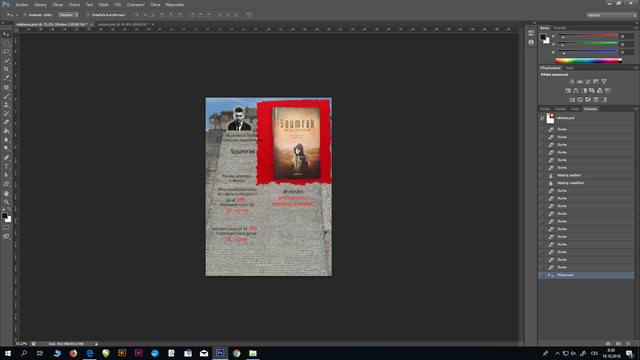Pick a color from the spectrum ramp
640x360 pixels.
click(588, 60)
